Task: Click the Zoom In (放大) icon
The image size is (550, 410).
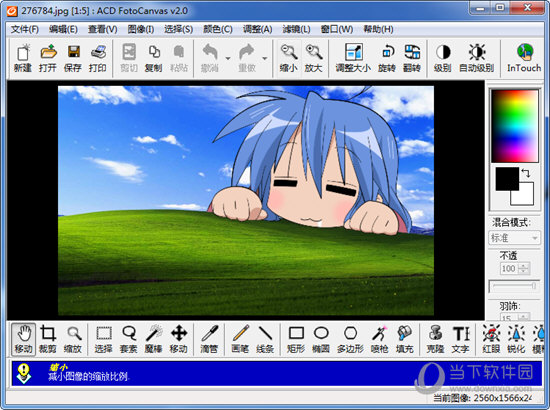Action: [314, 58]
